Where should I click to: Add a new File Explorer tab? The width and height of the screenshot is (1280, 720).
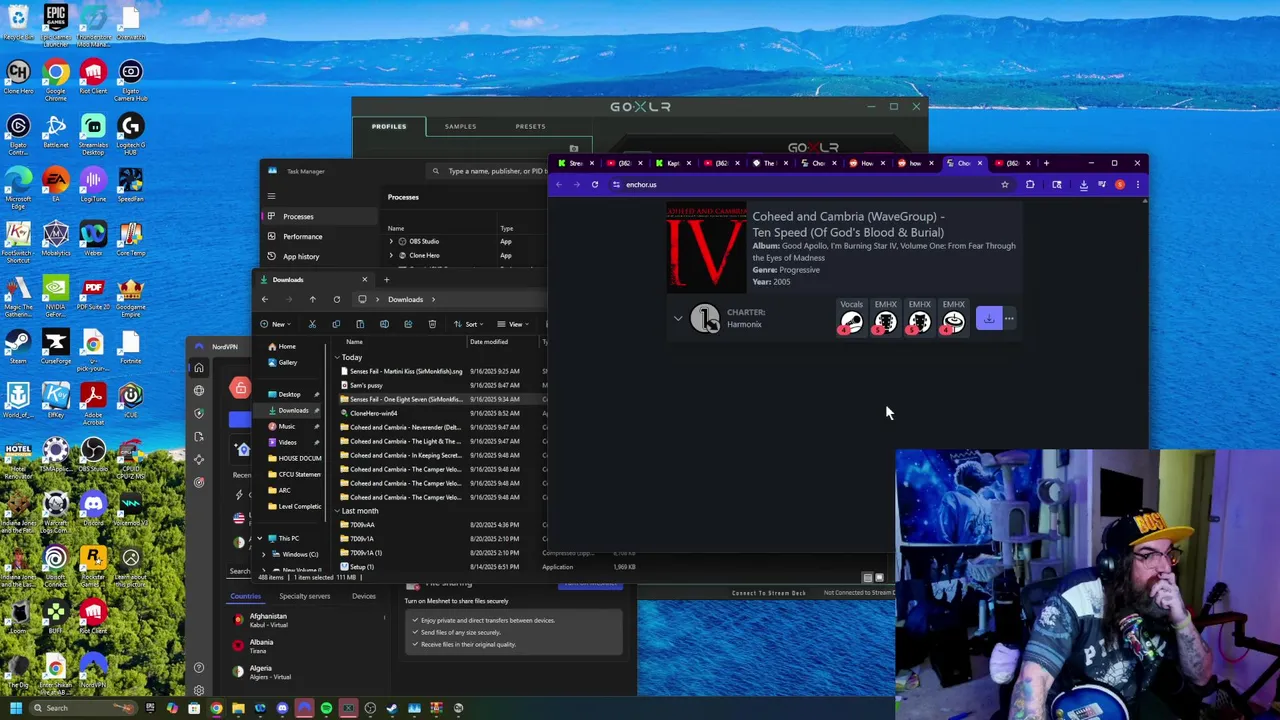coord(386,280)
